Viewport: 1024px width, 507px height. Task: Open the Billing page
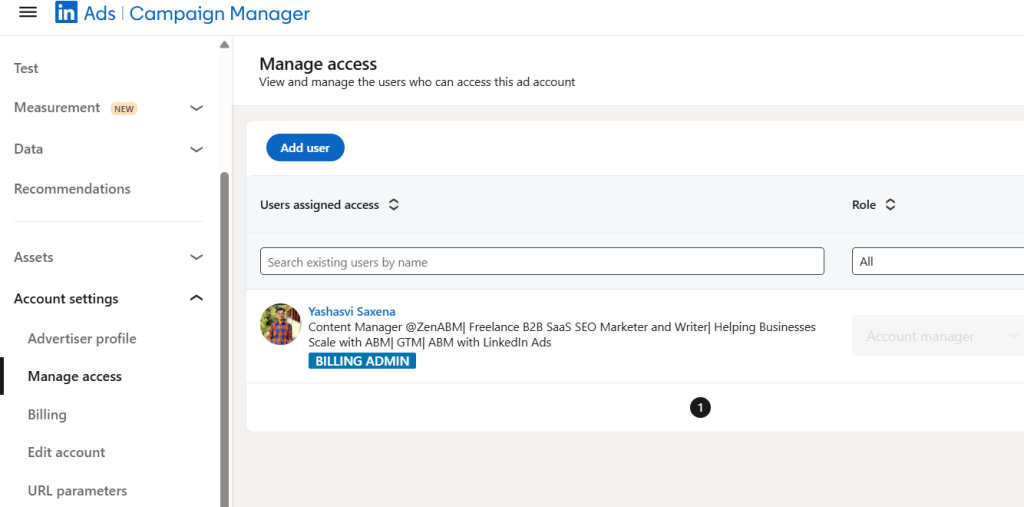click(x=47, y=415)
